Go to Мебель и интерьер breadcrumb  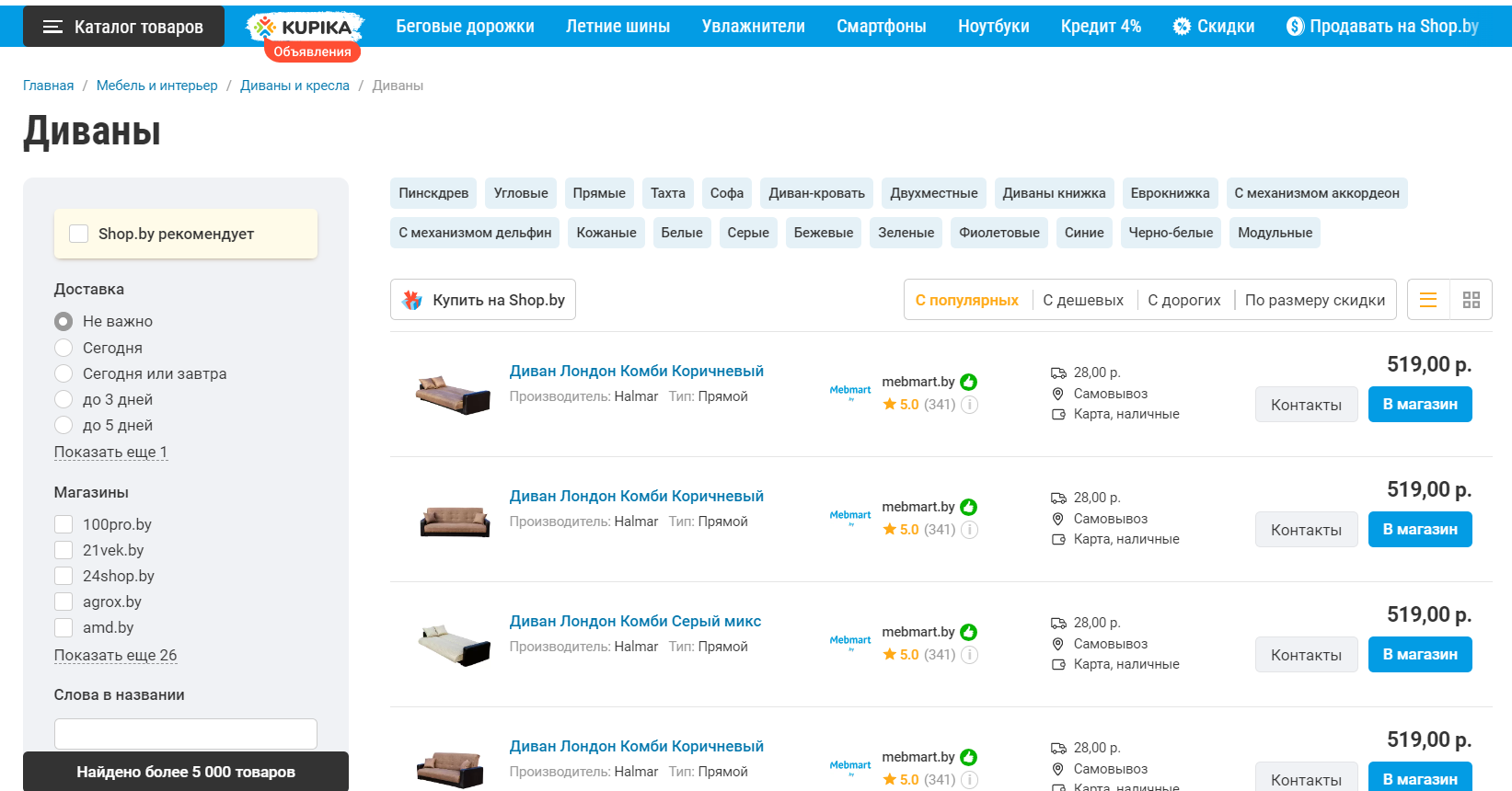156,86
